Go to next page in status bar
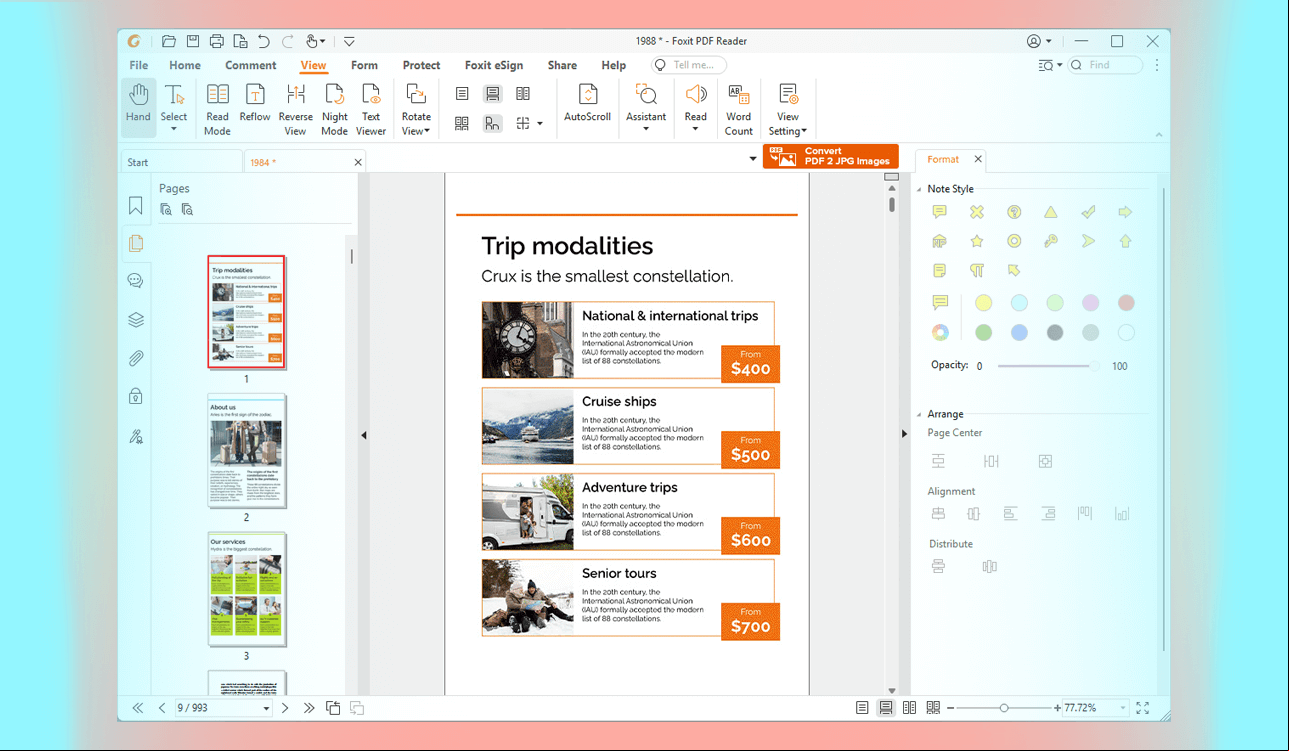This screenshot has width=1289, height=751. (x=285, y=708)
